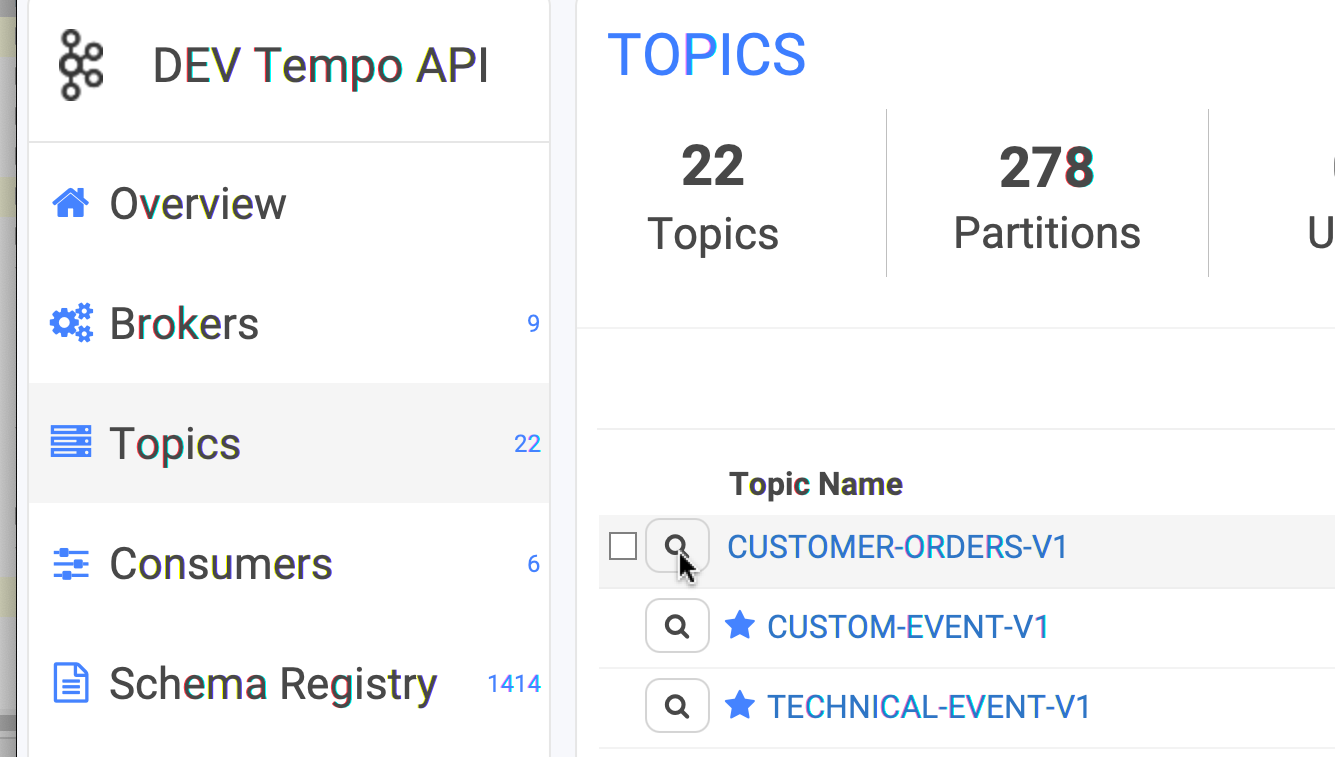Toggle star favorite on CUSTOM-EVENT-V1
This screenshot has width=1335, height=757.
739,626
